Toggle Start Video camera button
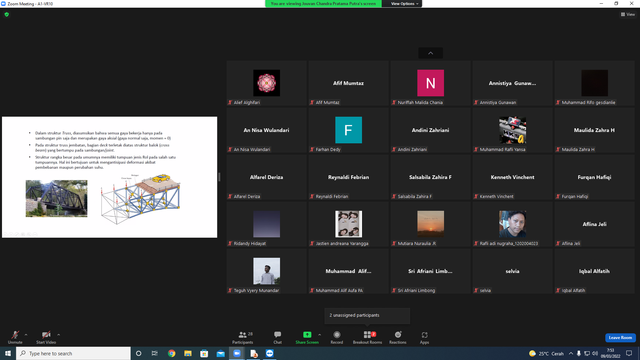The image size is (640, 360). [x=46, y=337]
